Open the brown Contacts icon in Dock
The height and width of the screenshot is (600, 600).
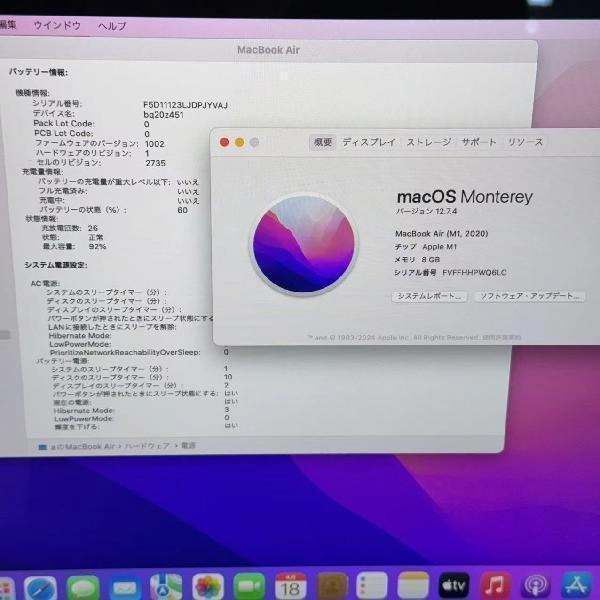pos(333,587)
